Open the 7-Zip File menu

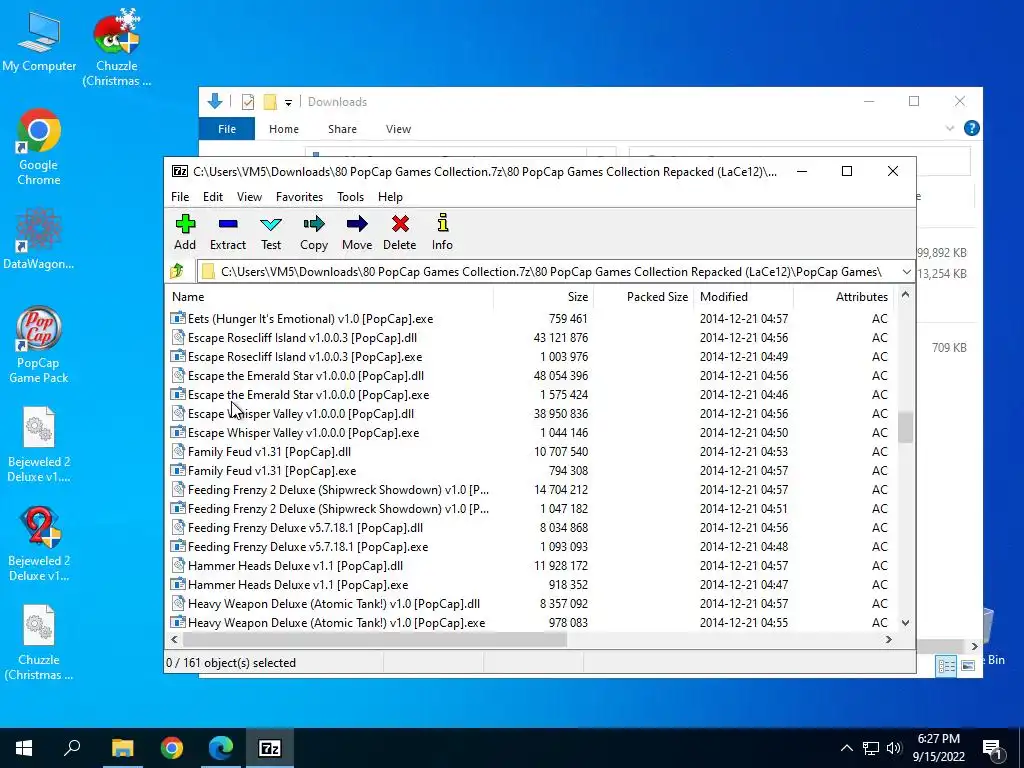[180, 197]
